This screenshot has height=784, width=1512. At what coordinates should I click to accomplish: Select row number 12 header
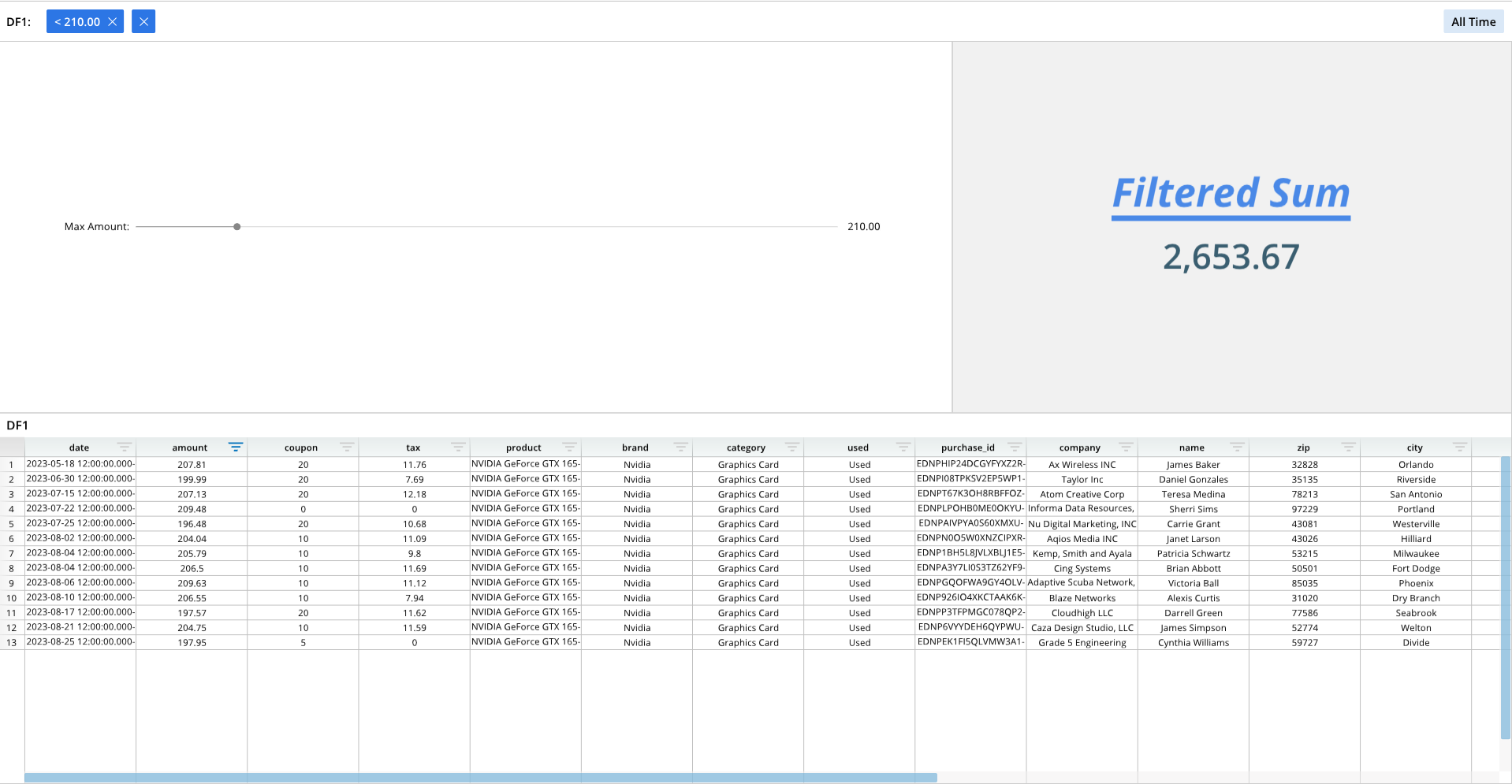click(x=12, y=628)
